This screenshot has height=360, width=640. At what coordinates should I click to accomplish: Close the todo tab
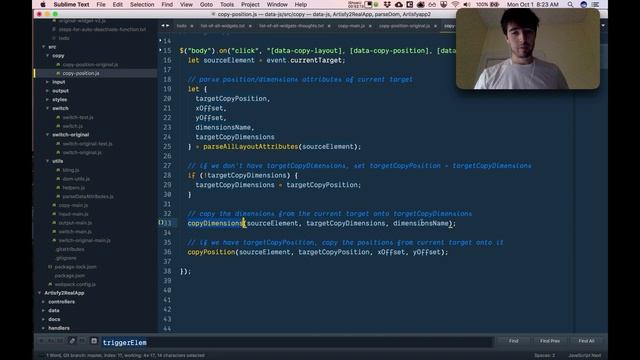[x=192, y=26]
